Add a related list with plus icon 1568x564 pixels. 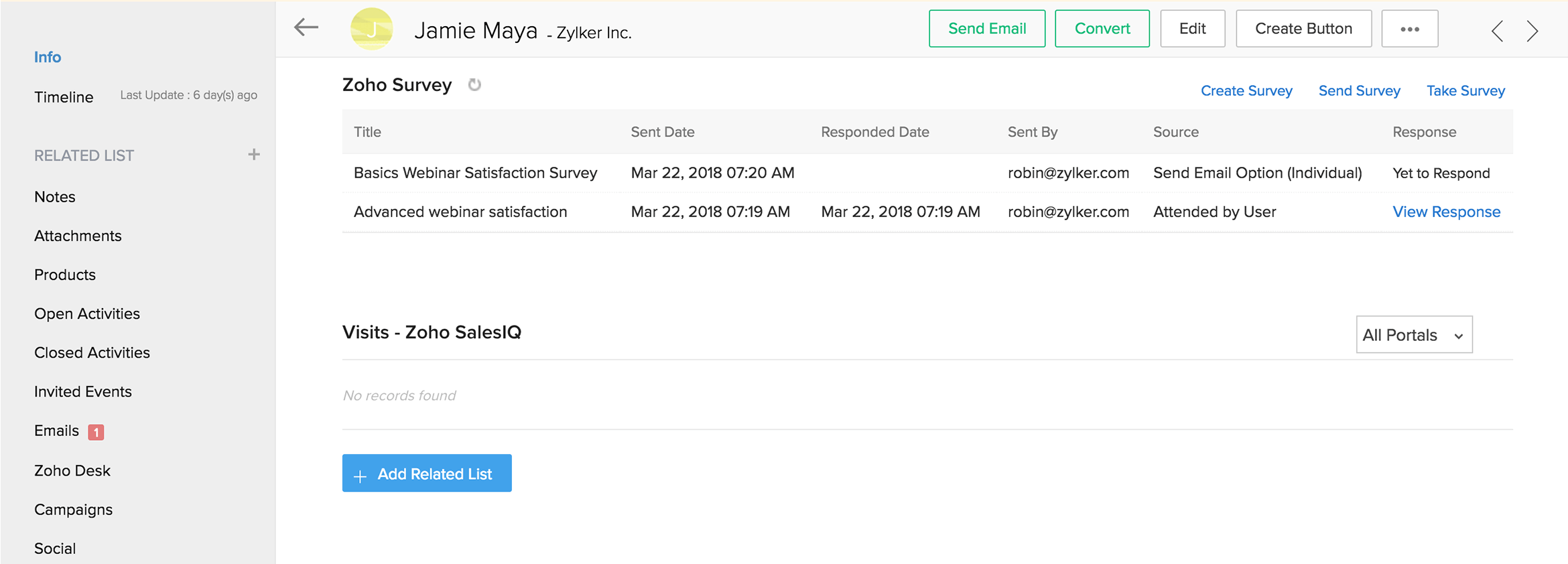[253, 155]
